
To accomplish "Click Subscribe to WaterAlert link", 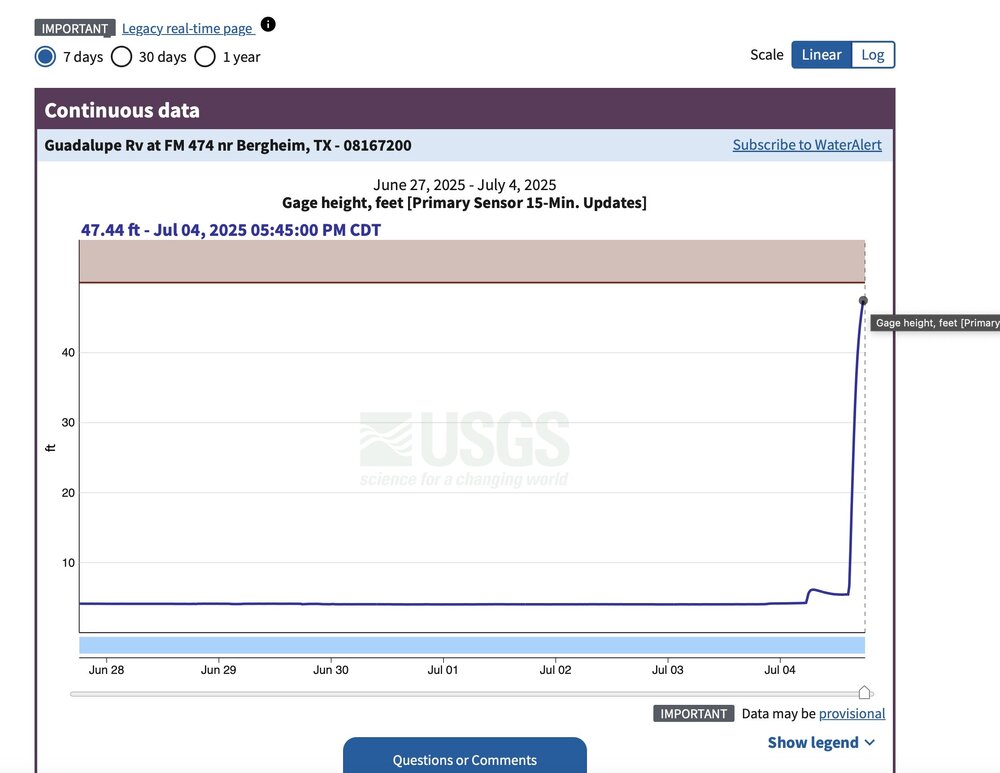I will click(807, 145).
